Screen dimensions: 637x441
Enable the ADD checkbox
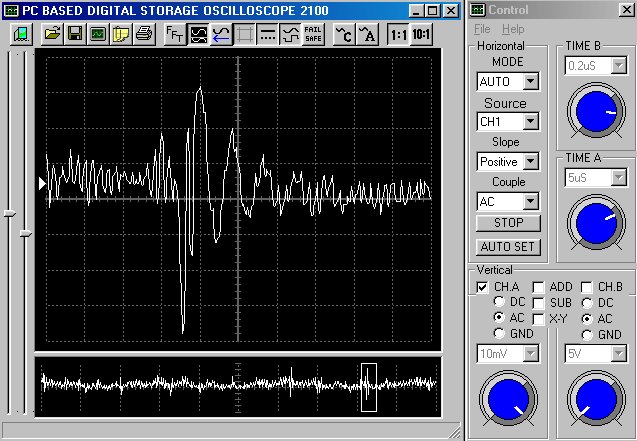point(538,287)
